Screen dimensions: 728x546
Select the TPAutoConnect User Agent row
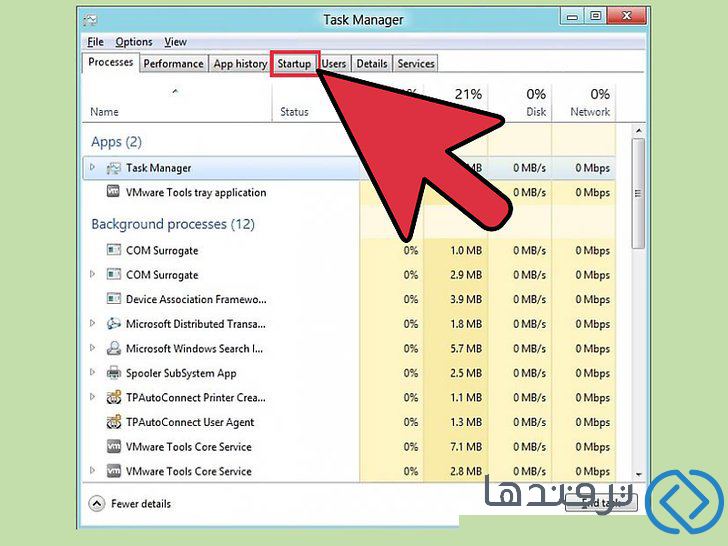point(349,422)
